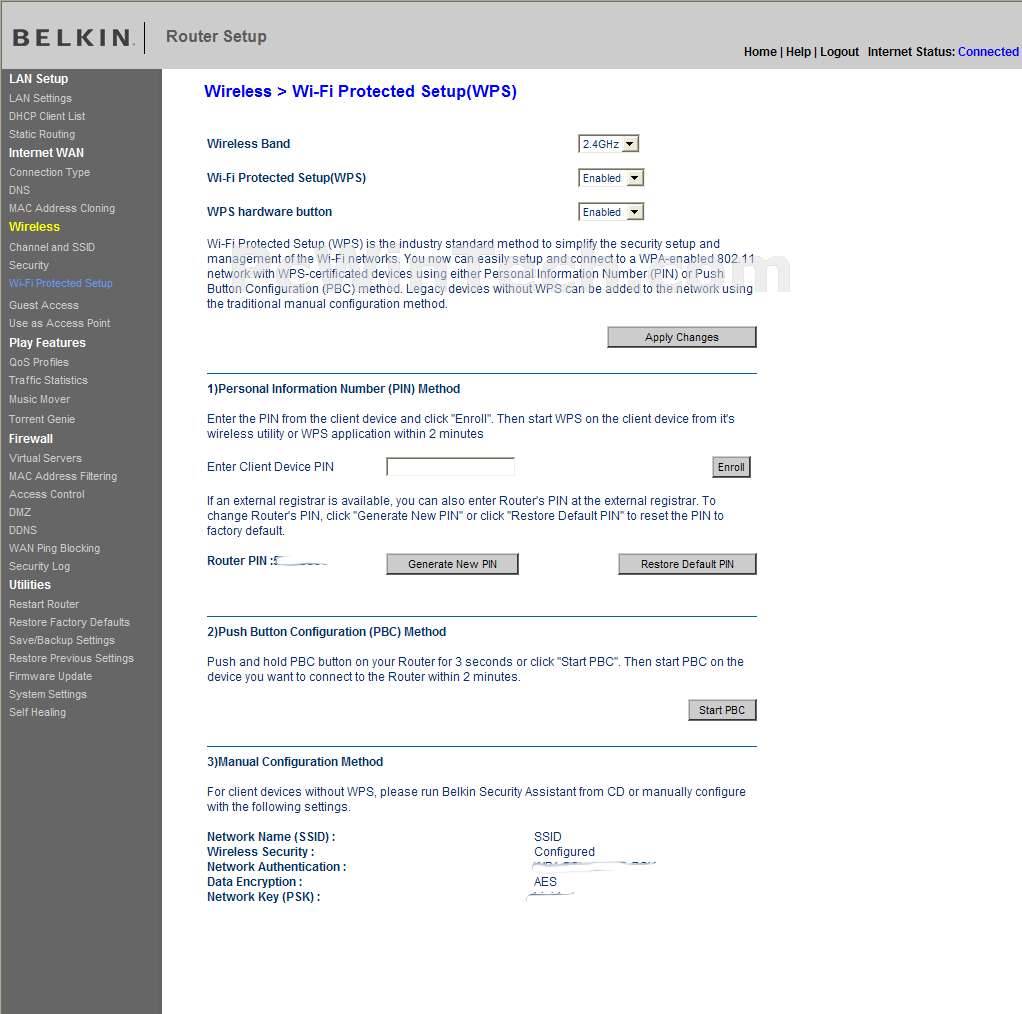Screen dimensions: 1022x1014
Task: Open Connection Type page
Action: point(50,172)
